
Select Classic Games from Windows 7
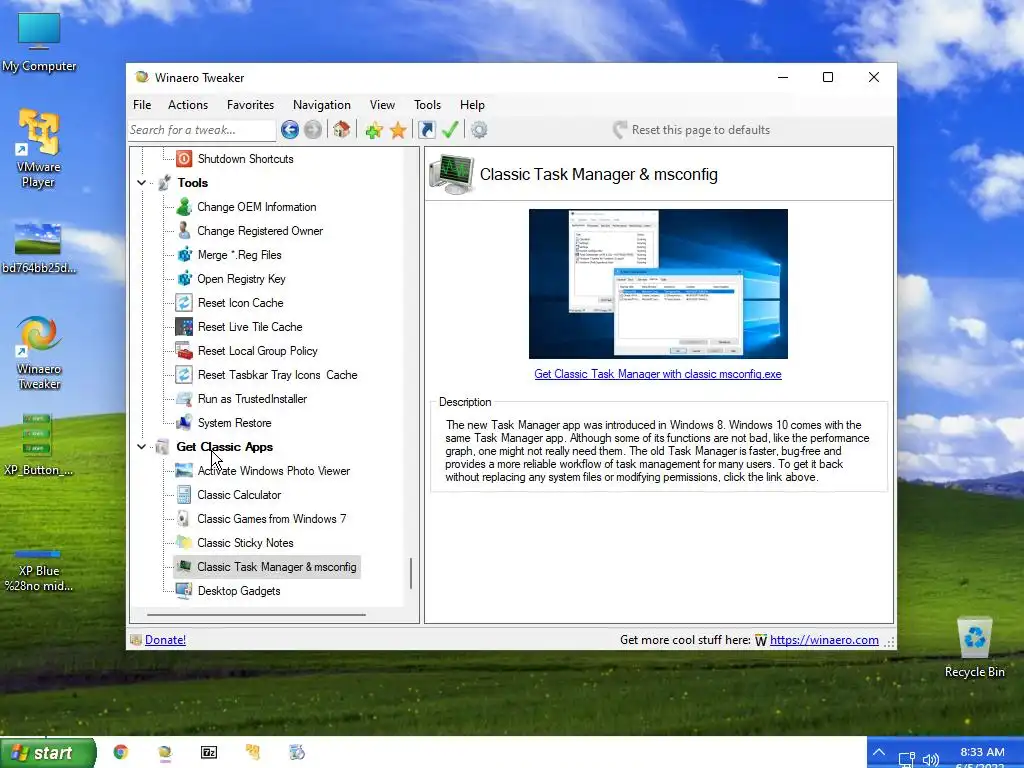click(272, 519)
